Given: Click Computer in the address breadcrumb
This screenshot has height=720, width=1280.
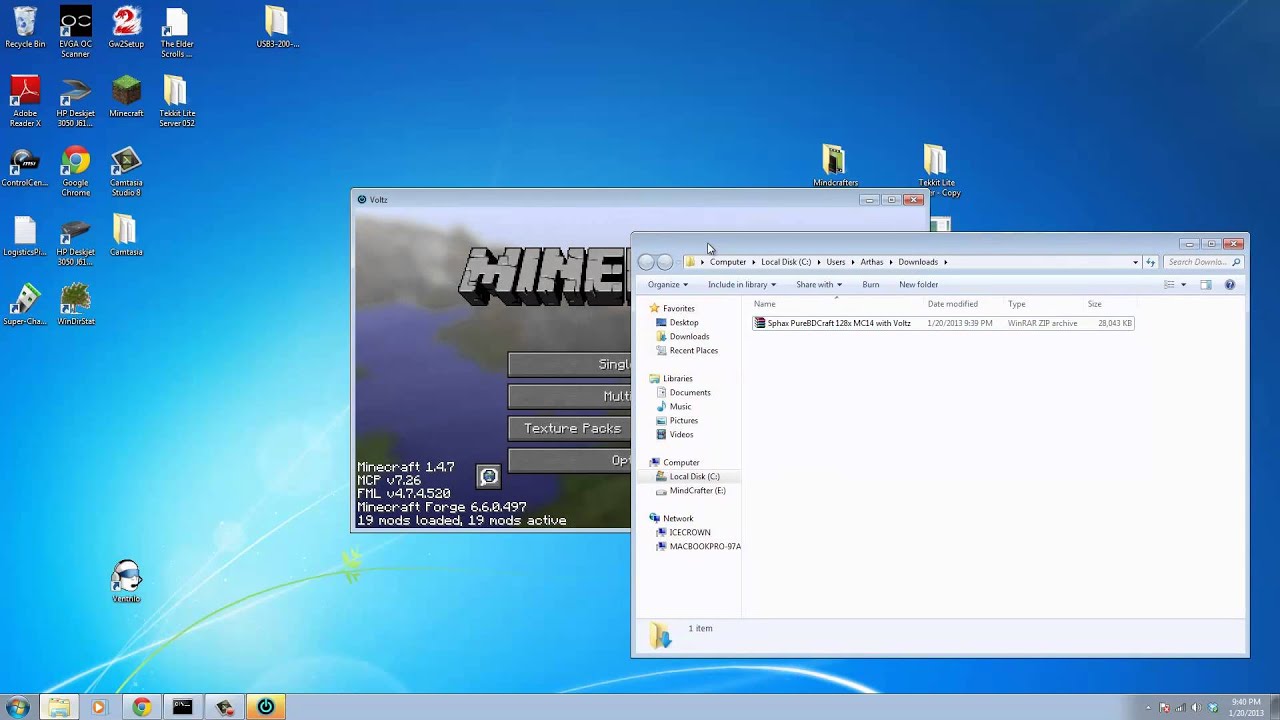Looking at the screenshot, I should pyautogui.click(x=727, y=262).
